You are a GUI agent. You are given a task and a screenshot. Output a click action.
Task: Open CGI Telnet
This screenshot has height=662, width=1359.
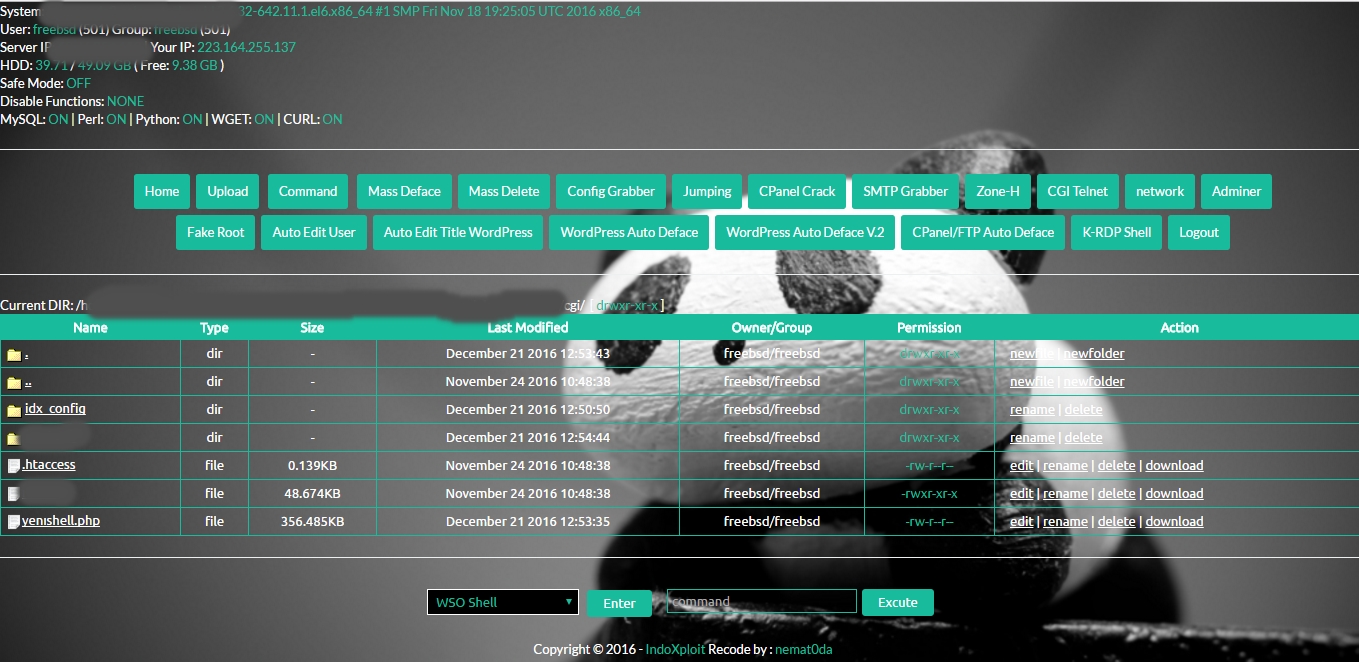pos(1078,192)
